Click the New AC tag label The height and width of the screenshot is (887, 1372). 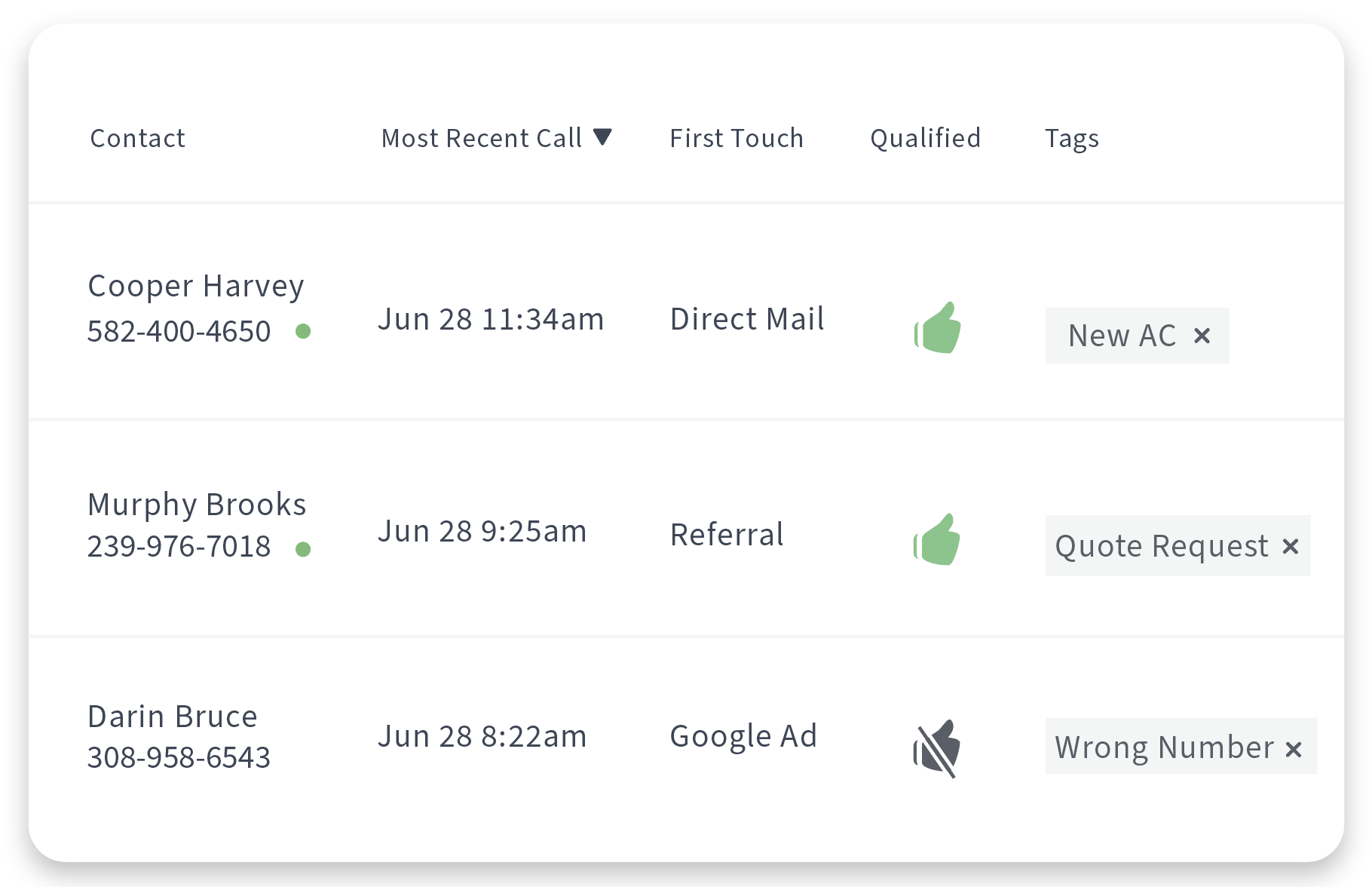click(x=1122, y=336)
